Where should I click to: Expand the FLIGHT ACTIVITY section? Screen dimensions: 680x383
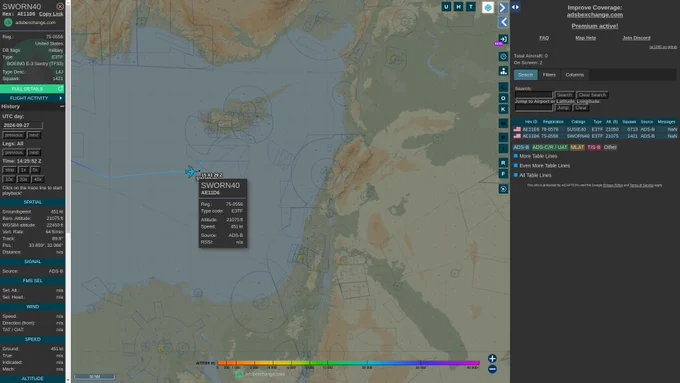pos(33,98)
